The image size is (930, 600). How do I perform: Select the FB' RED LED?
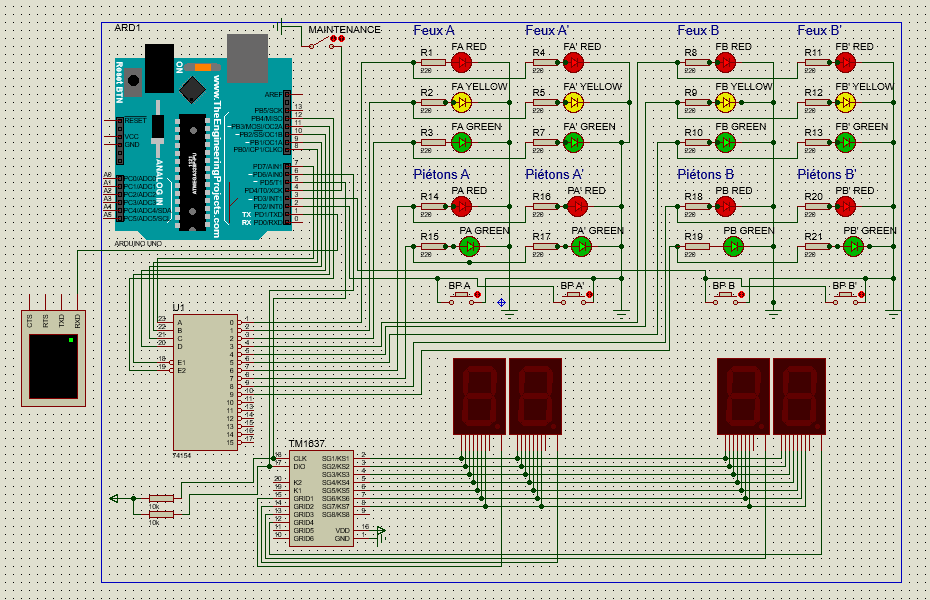[845, 62]
